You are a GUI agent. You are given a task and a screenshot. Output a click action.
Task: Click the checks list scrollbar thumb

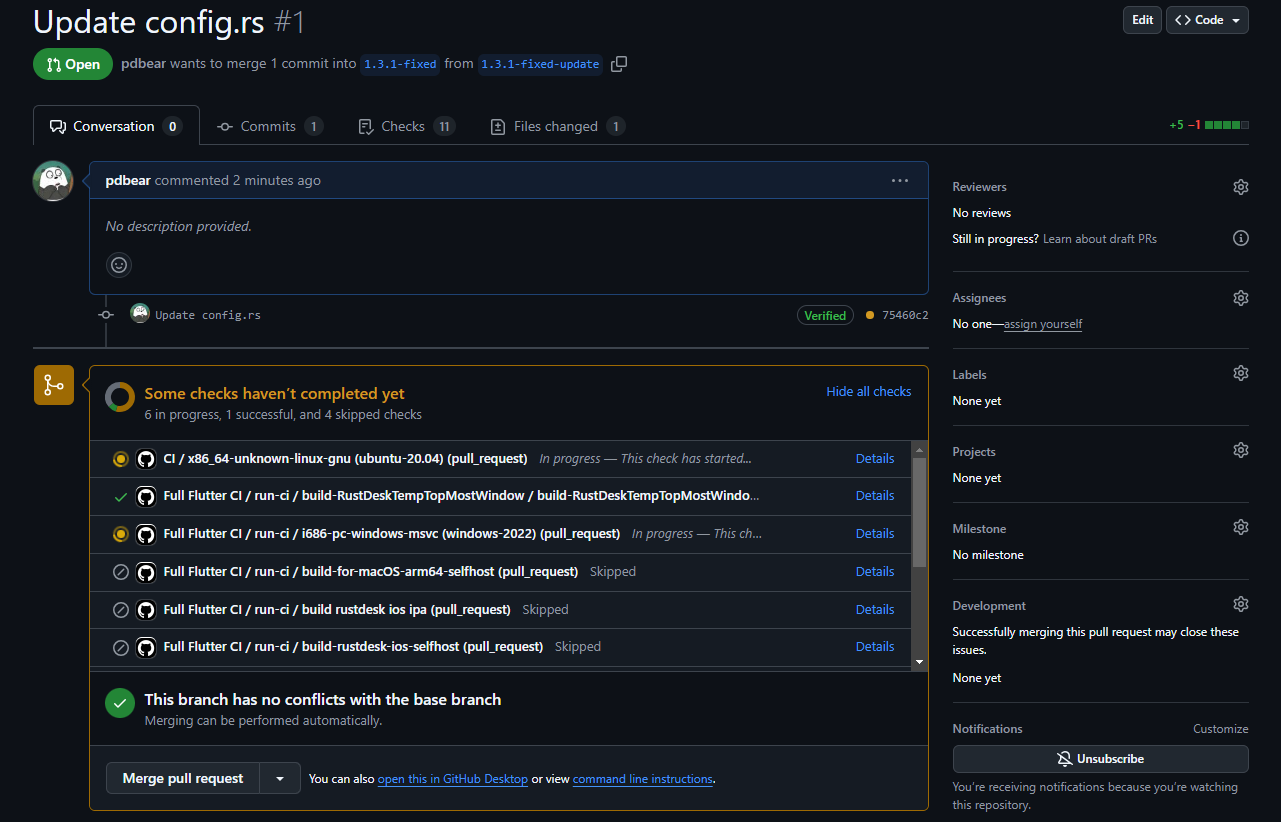(x=919, y=512)
